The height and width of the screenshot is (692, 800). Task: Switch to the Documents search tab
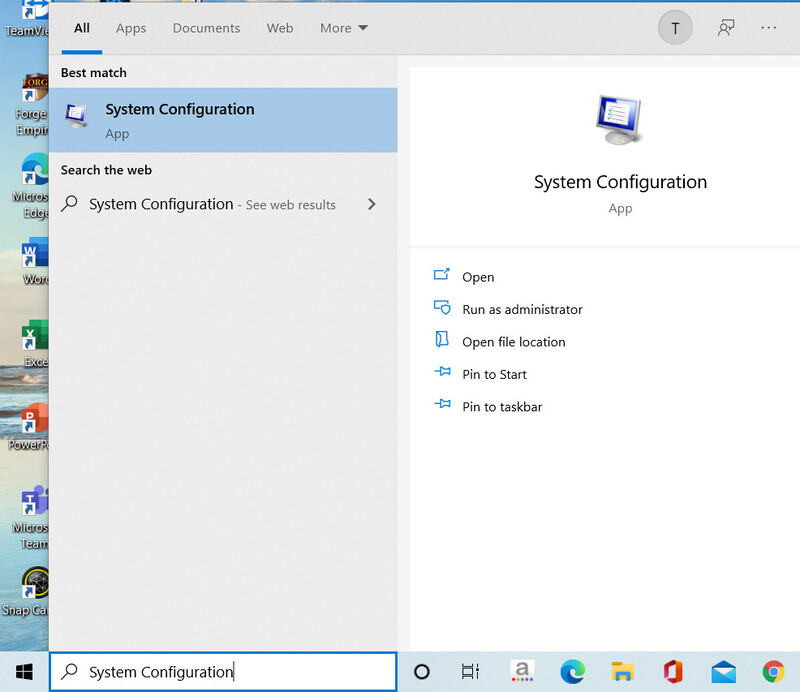pos(206,28)
